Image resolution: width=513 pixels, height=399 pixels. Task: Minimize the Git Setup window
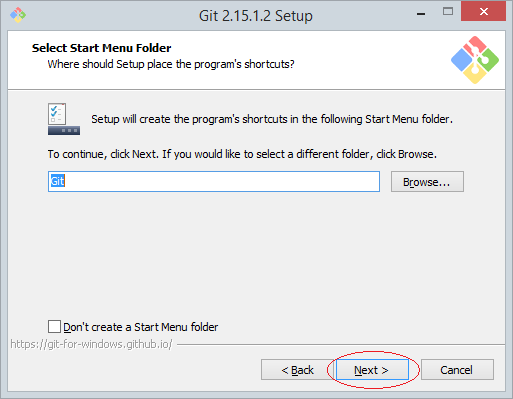point(421,14)
